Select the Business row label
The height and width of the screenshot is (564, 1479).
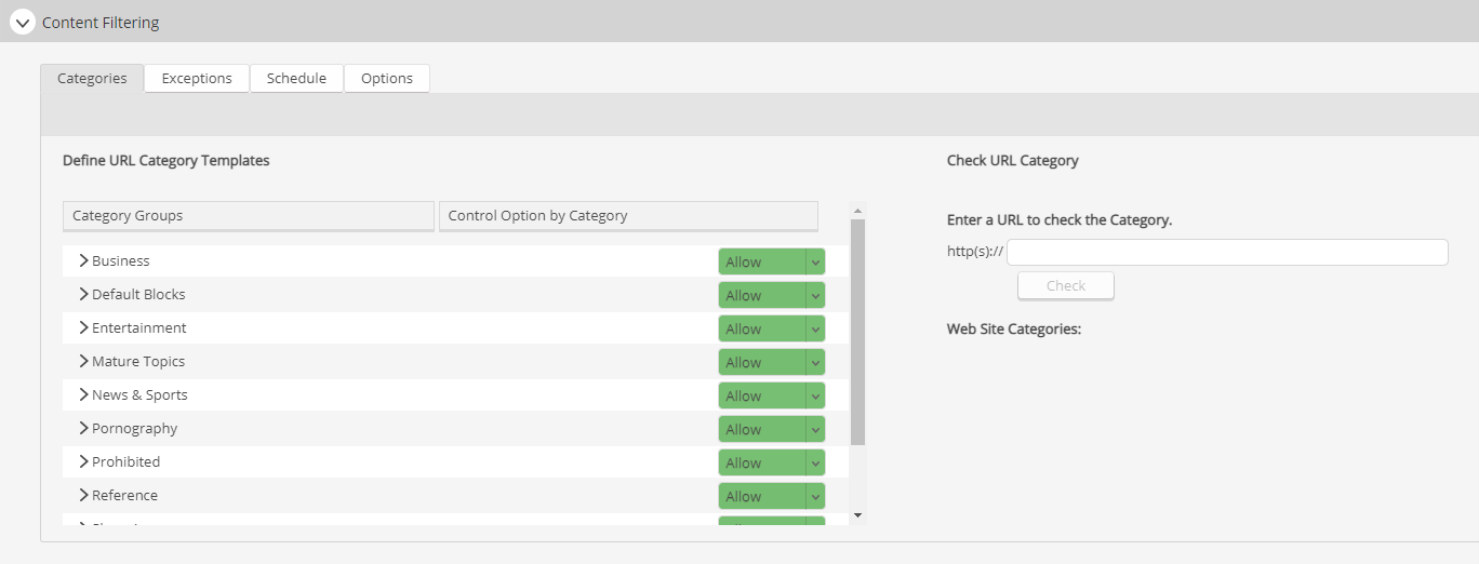[x=121, y=261]
